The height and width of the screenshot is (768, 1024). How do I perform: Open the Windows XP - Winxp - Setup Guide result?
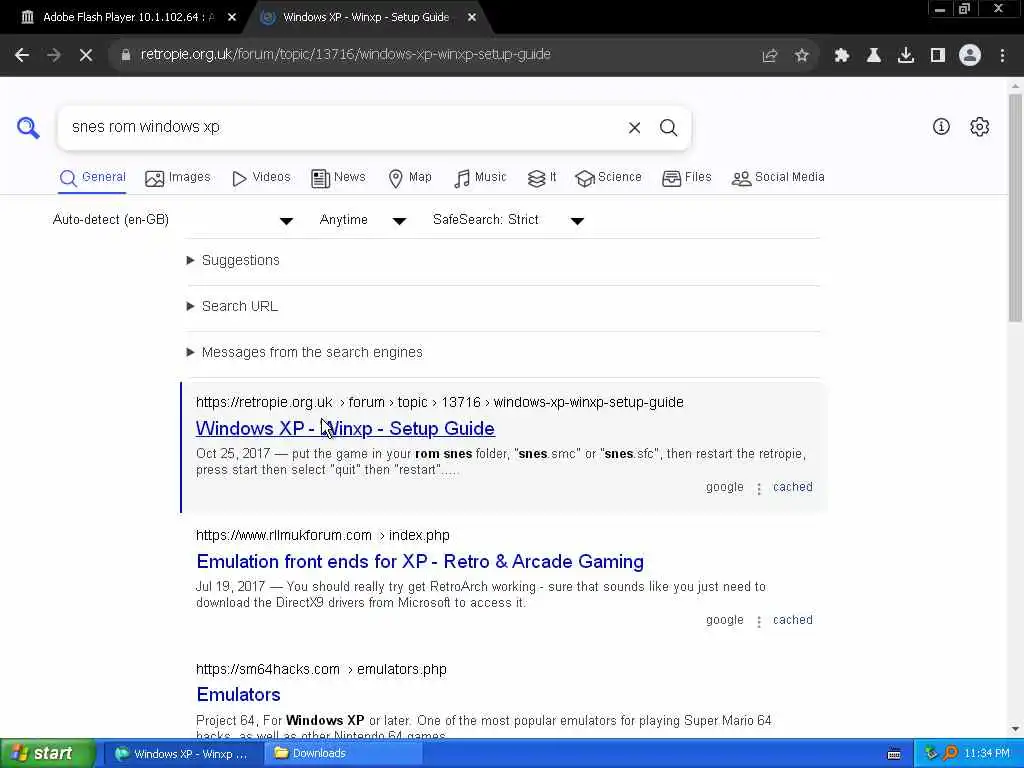click(x=345, y=428)
